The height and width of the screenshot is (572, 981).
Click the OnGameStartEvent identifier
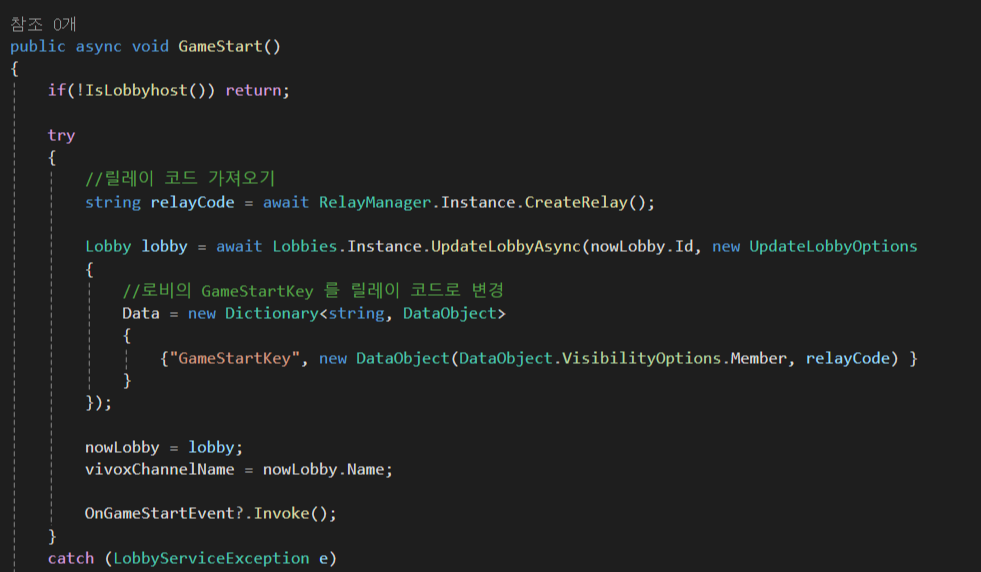160,514
